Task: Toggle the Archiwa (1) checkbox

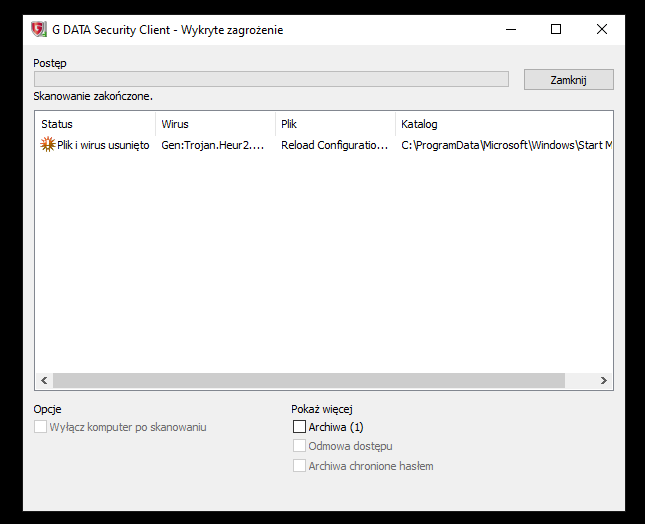Action: (299, 427)
